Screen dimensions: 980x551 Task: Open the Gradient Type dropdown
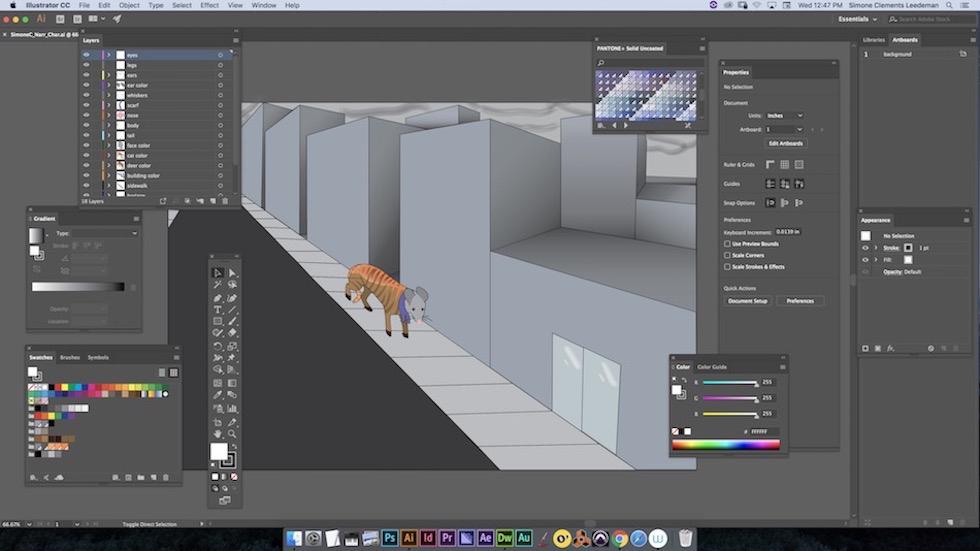(104, 233)
